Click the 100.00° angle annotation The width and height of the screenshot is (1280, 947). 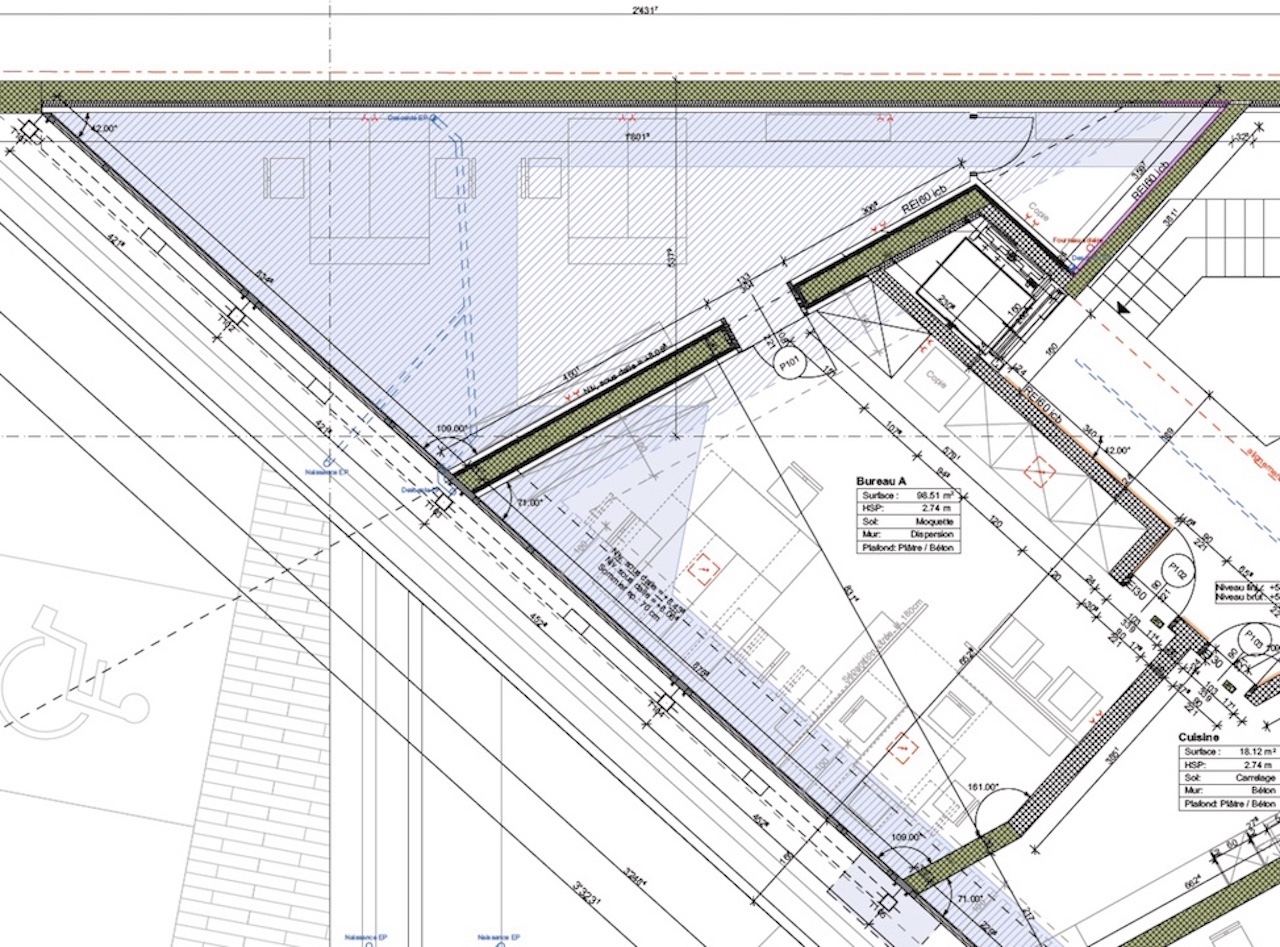click(453, 429)
